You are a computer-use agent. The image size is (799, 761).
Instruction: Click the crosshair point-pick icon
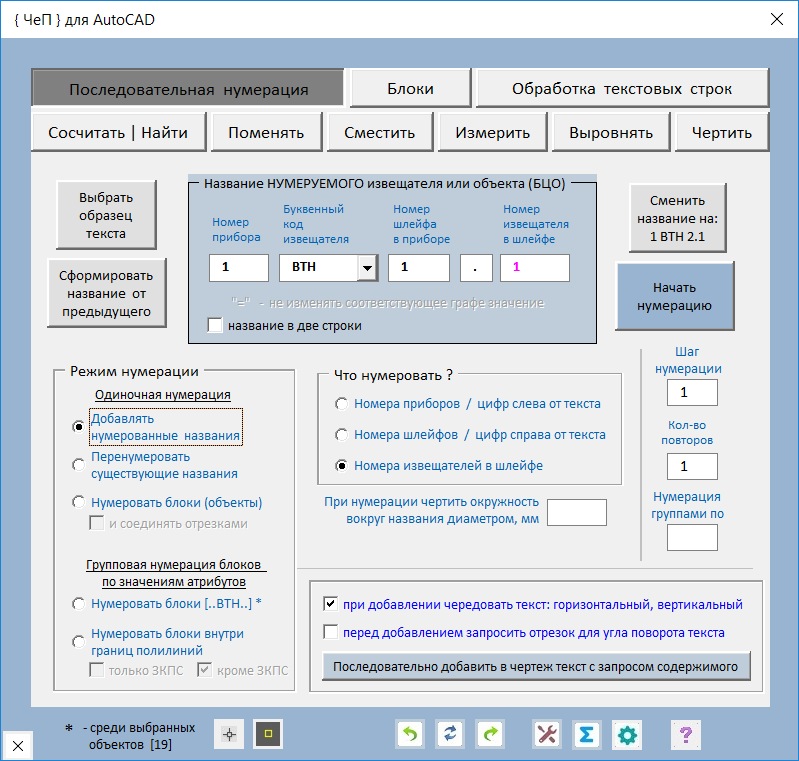pyautogui.click(x=230, y=735)
